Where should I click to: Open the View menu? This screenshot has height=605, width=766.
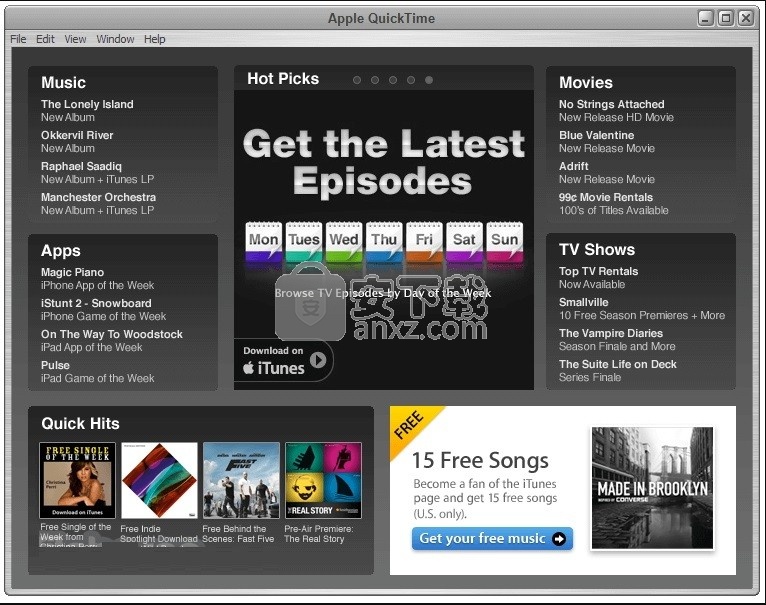pos(75,39)
